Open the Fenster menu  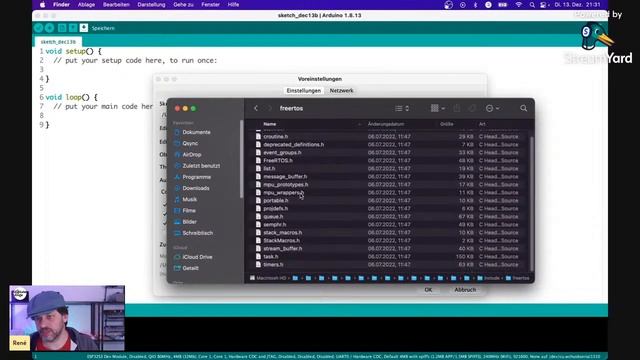tap(210, 4)
